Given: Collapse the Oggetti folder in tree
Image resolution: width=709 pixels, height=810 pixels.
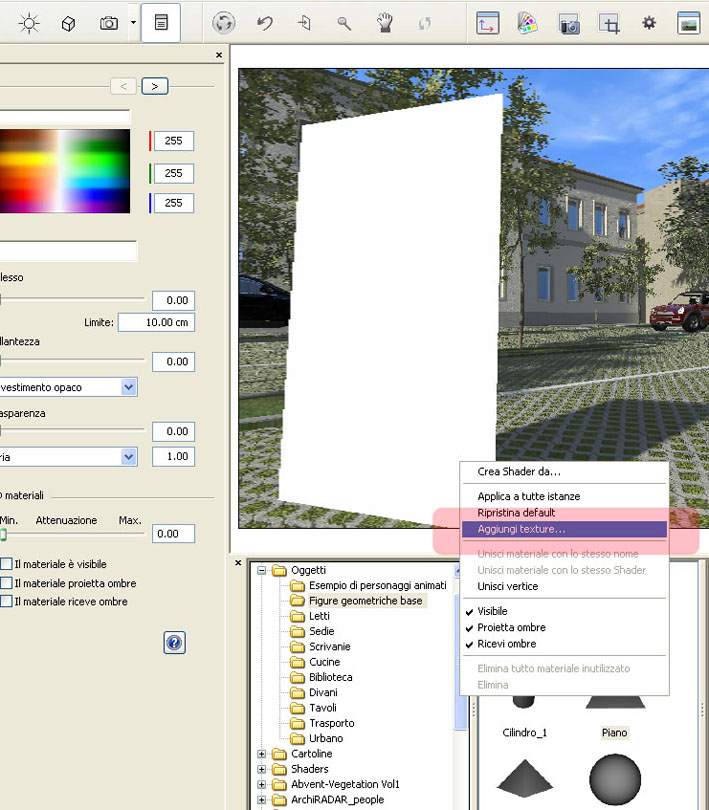Looking at the screenshot, I should click(262, 570).
